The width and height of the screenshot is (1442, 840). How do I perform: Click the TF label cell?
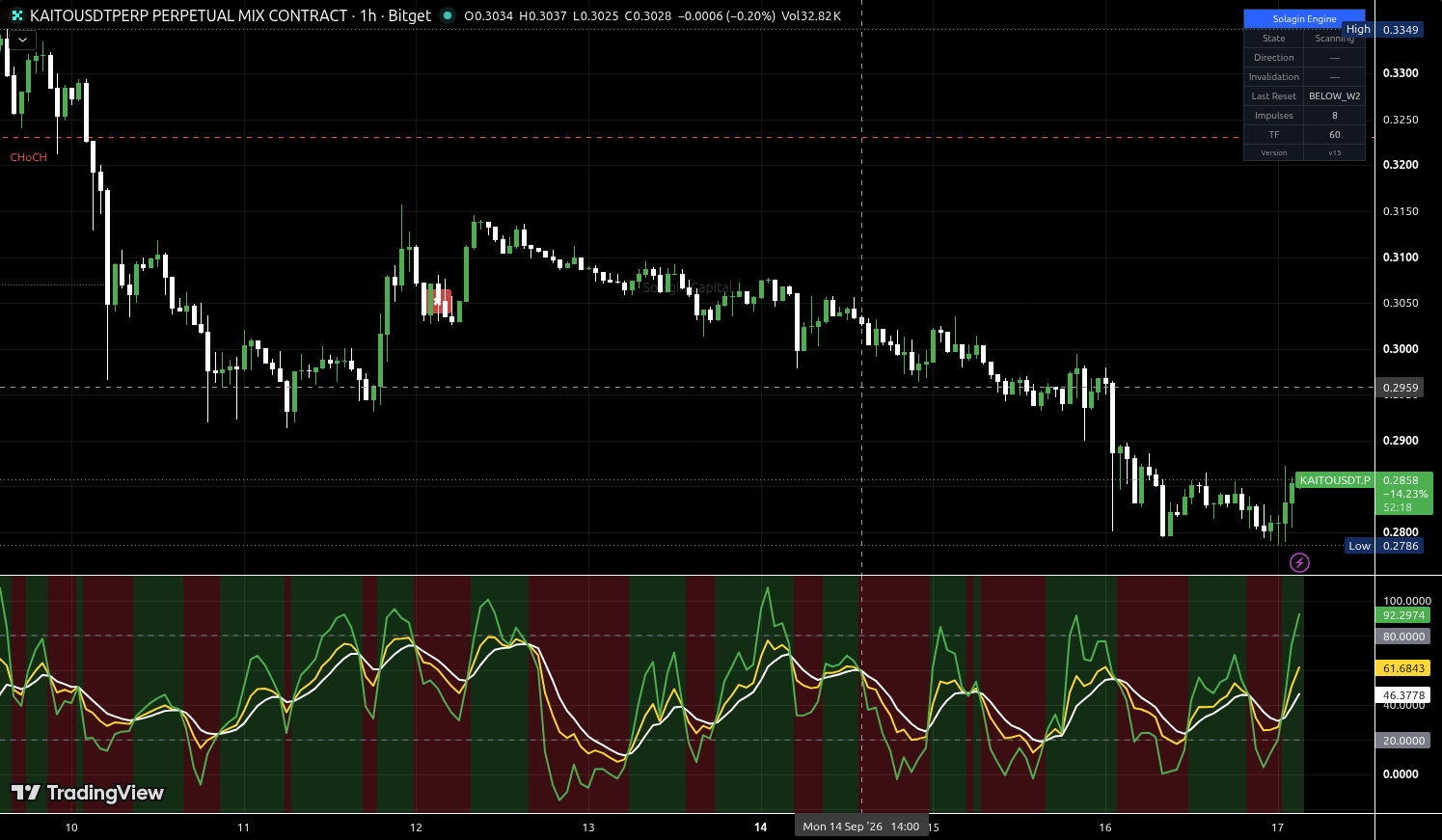point(1274,135)
